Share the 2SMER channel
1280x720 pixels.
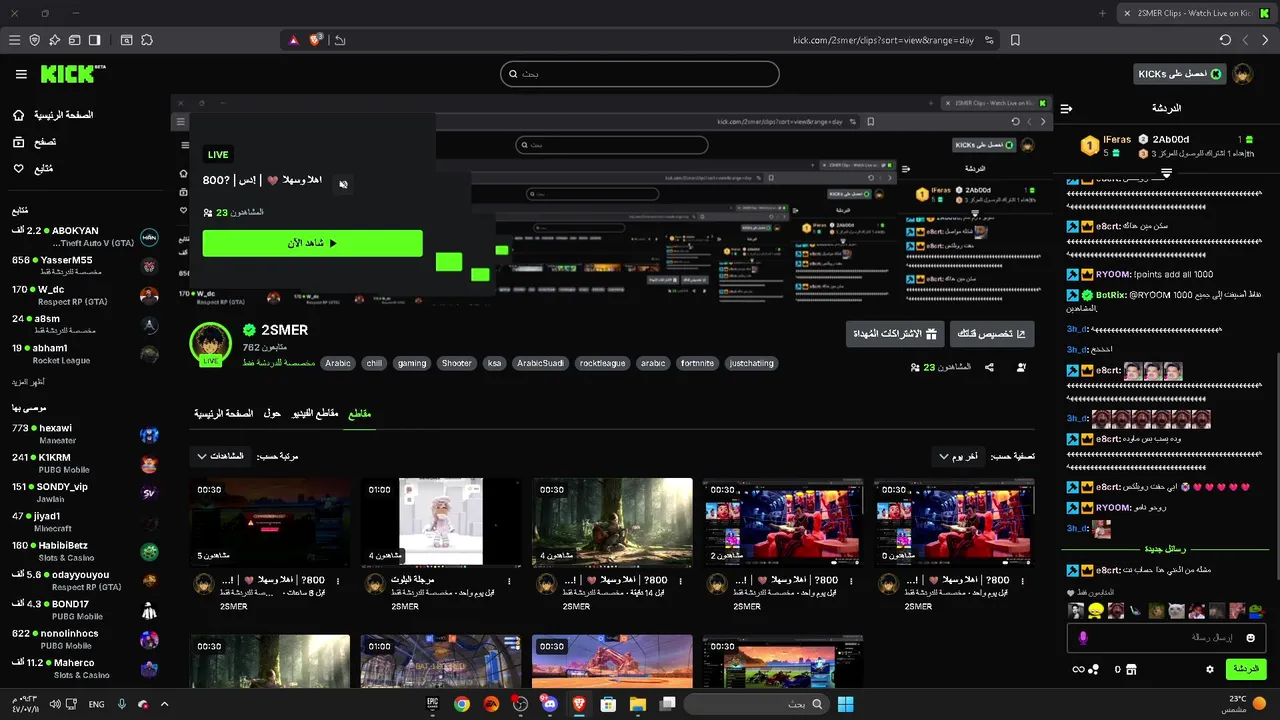(x=989, y=367)
